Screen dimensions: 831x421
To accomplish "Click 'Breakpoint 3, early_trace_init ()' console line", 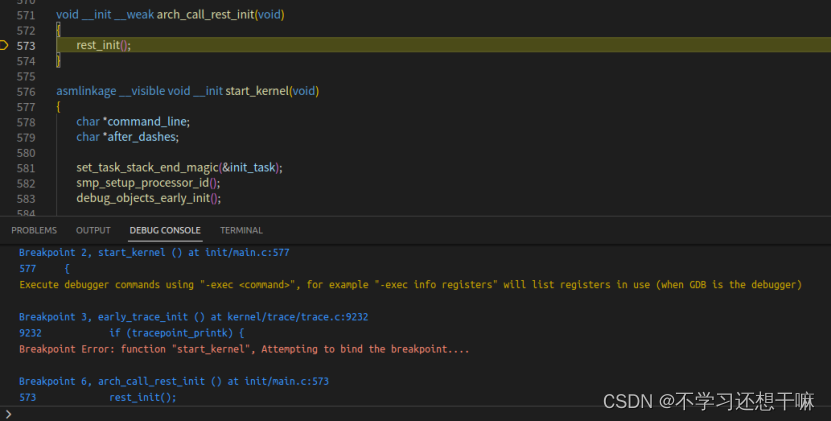I will pyautogui.click(x=193, y=317).
